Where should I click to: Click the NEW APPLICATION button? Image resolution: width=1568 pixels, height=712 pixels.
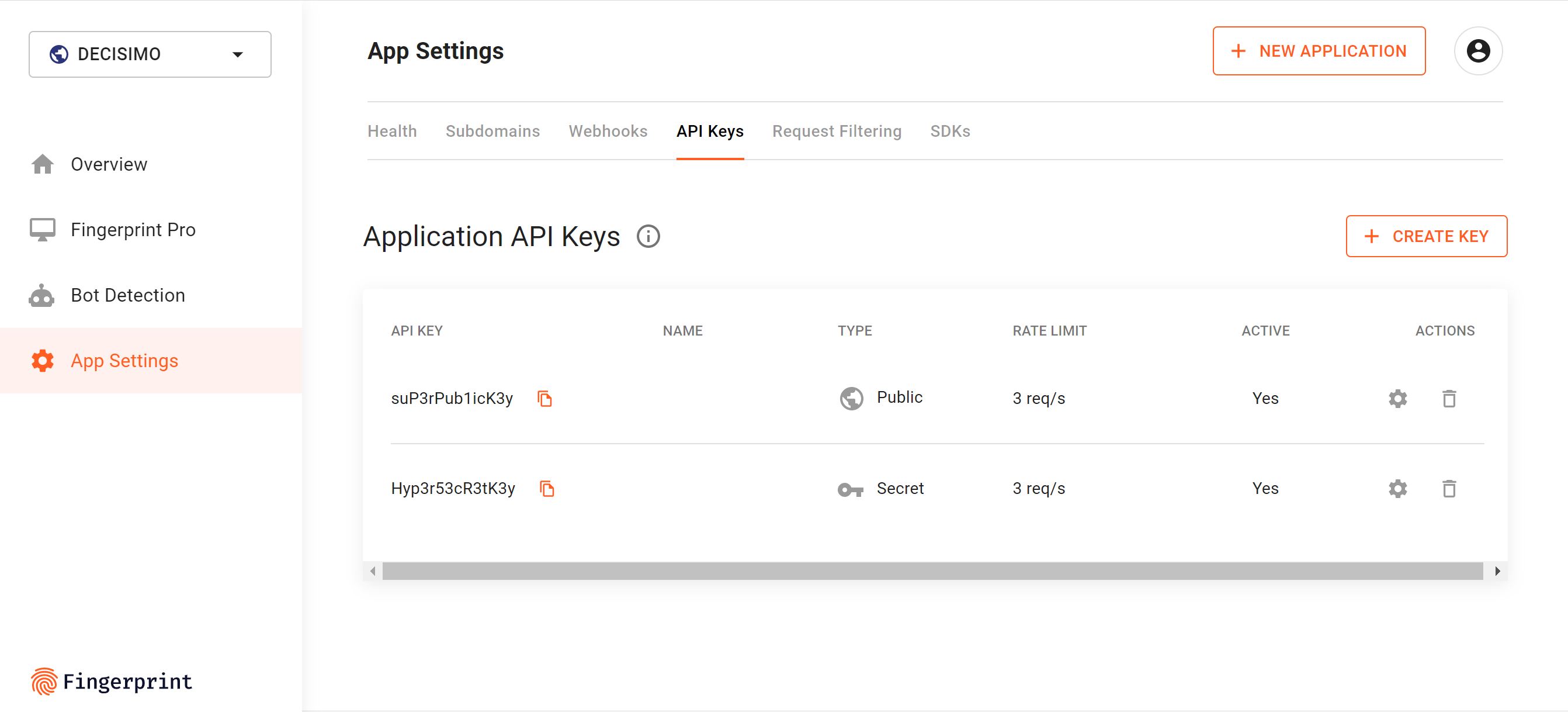[x=1318, y=51]
